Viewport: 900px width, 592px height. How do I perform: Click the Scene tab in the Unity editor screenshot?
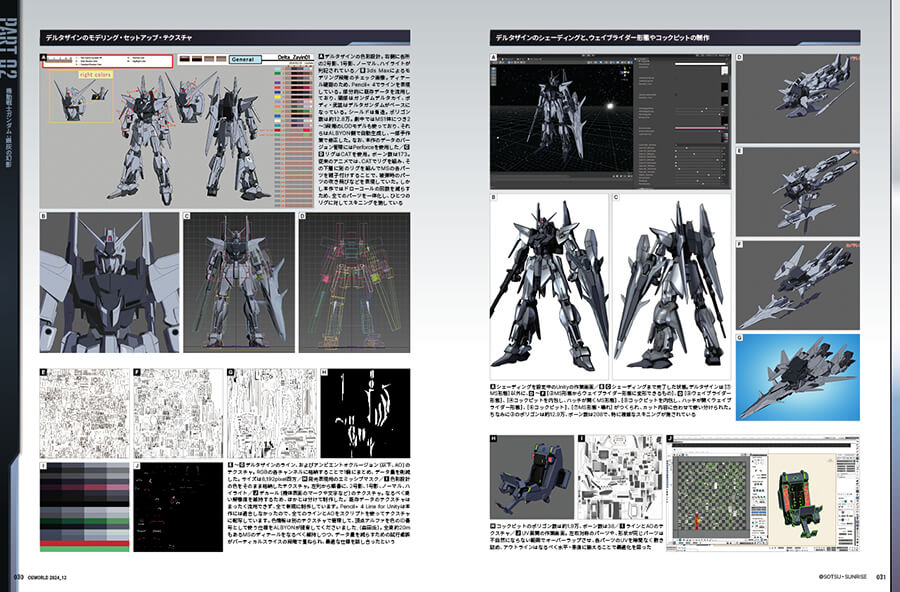(x=505, y=59)
